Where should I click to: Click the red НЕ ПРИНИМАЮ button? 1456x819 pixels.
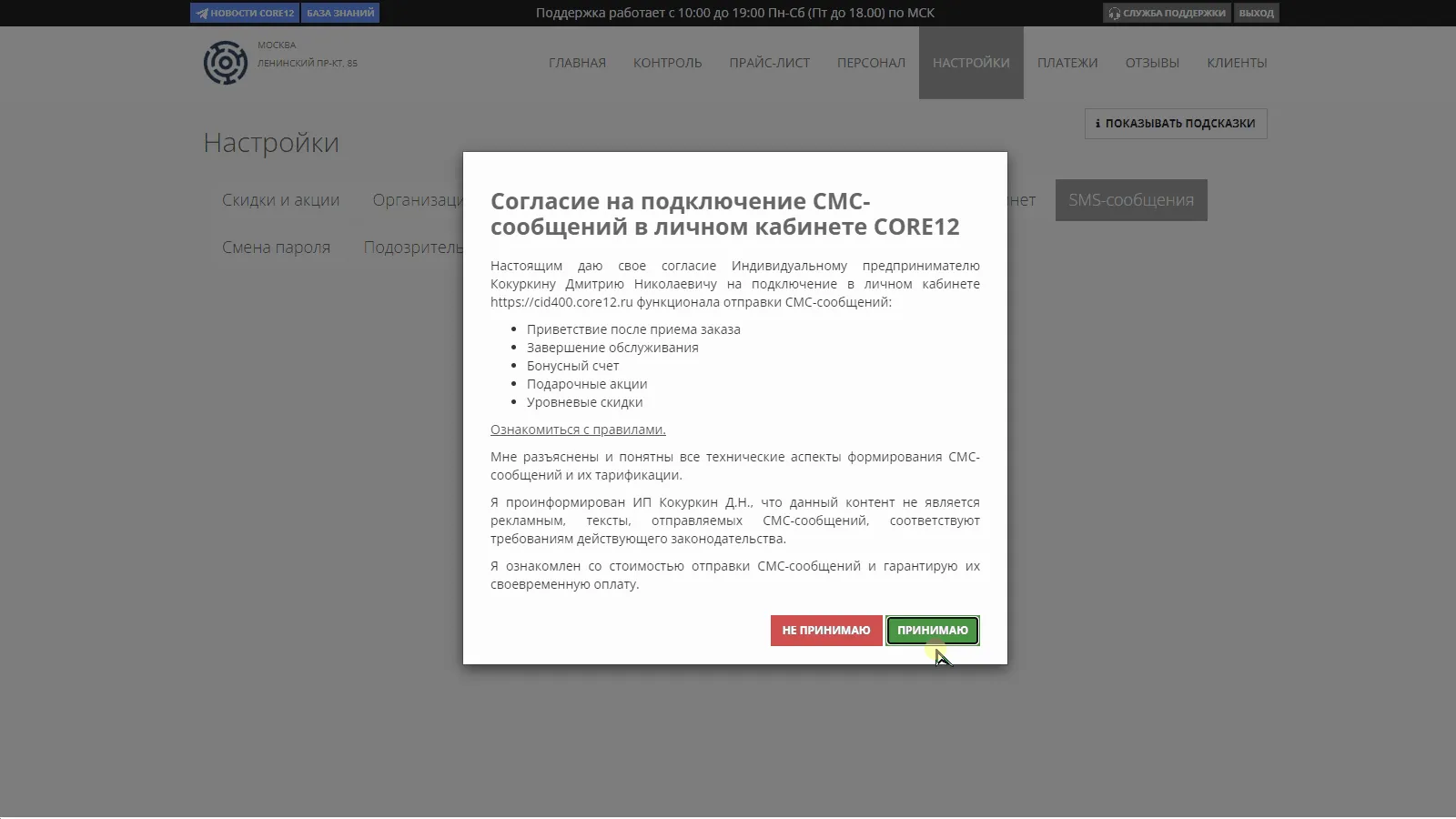point(826,631)
